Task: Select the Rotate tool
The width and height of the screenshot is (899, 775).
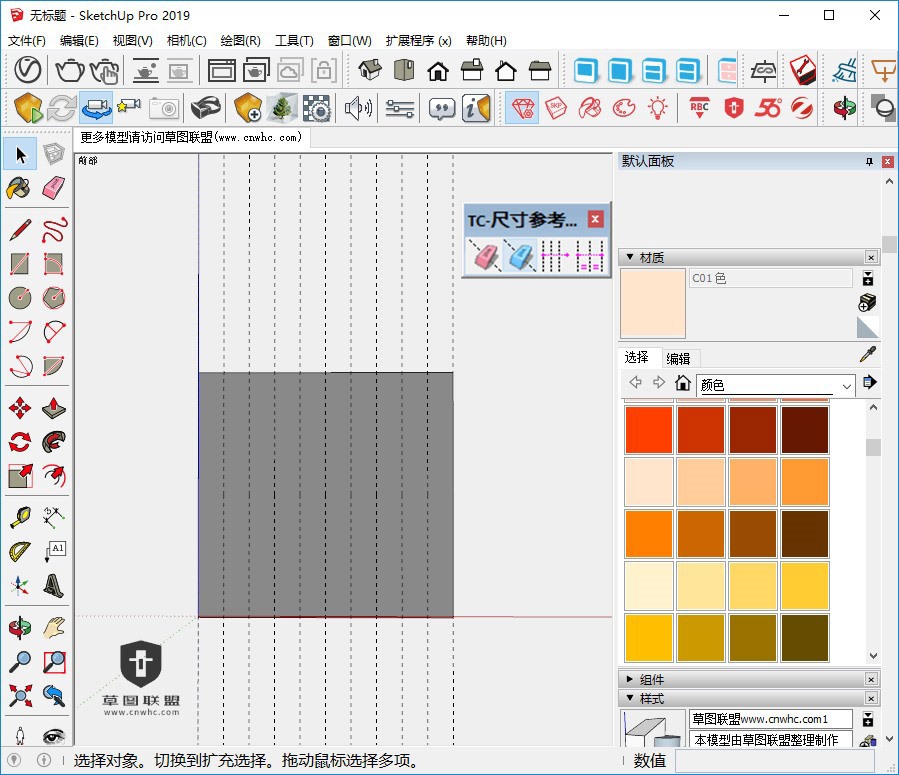Action: [19, 442]
